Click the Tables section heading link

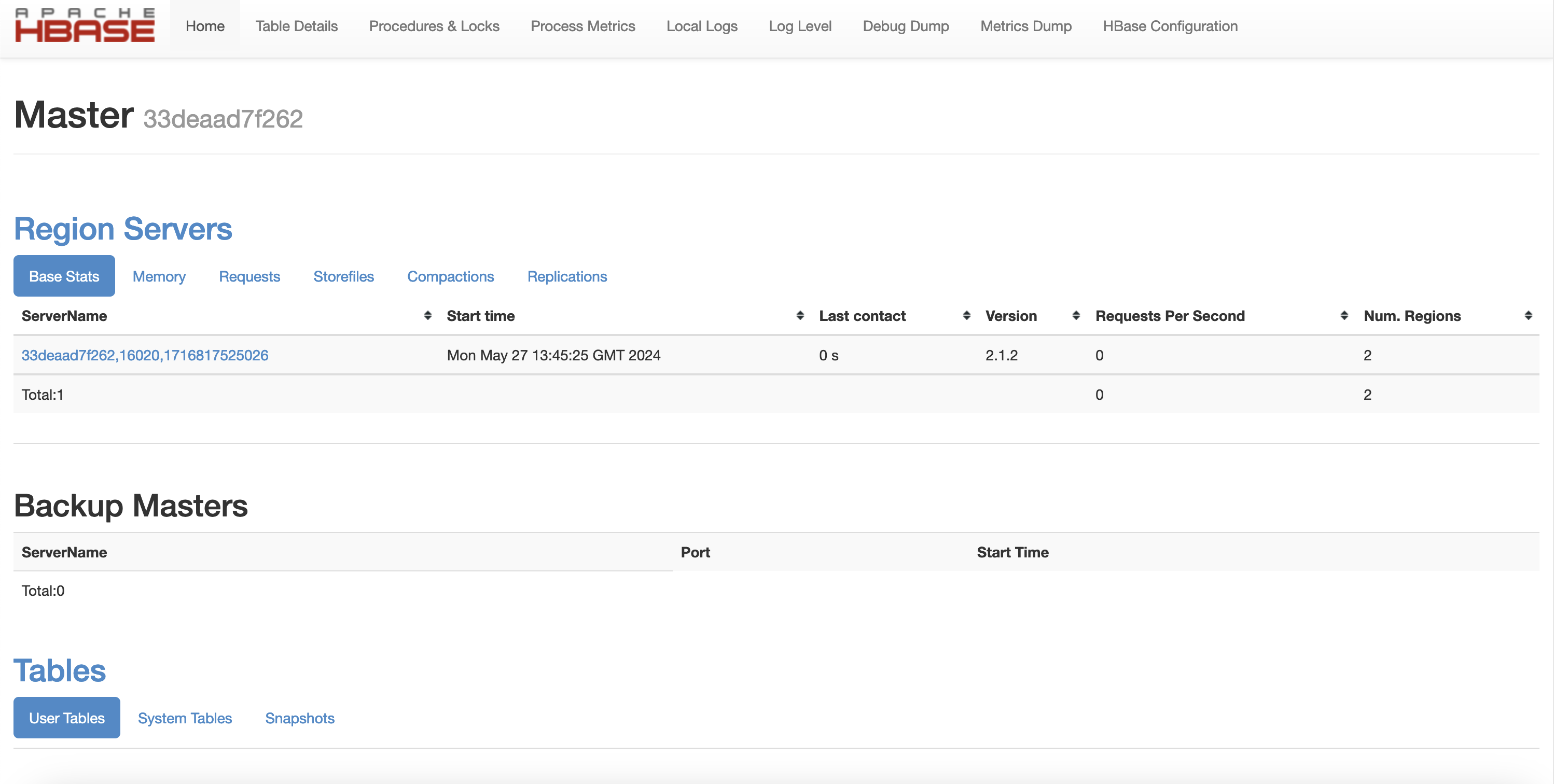(x=60, y=670)
